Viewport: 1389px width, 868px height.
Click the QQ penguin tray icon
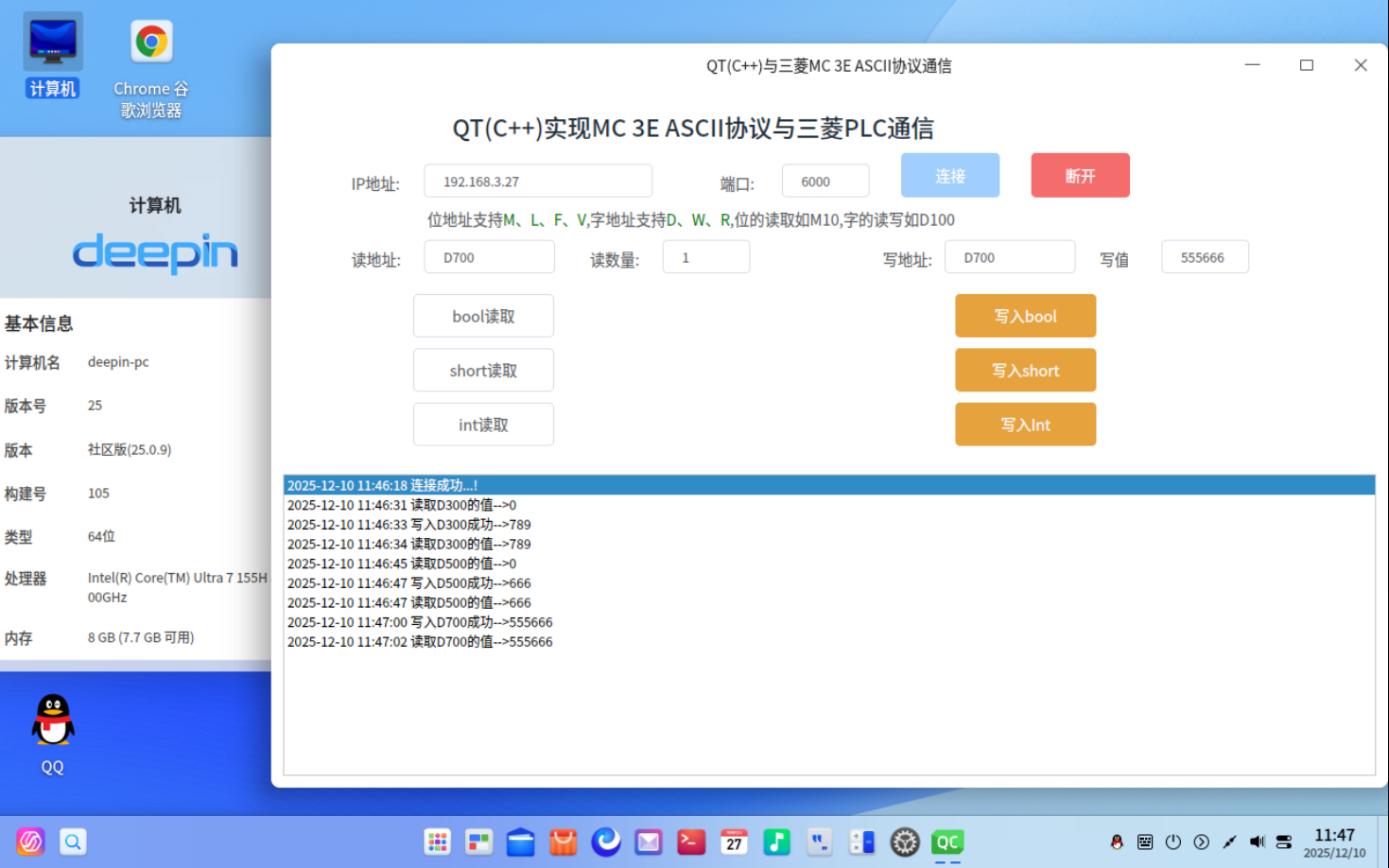pyautogui.click(x=1117, y=842)
